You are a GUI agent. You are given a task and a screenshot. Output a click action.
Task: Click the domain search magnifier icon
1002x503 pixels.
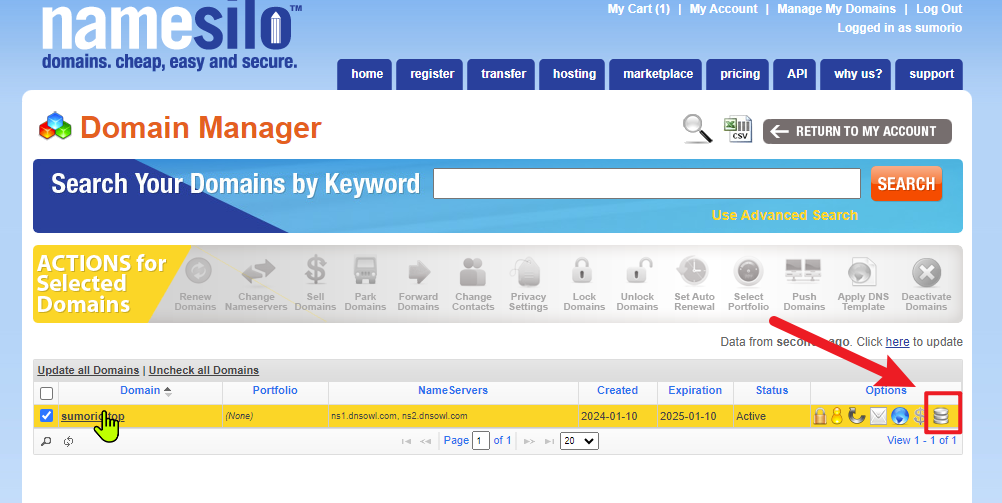[697, 129]
